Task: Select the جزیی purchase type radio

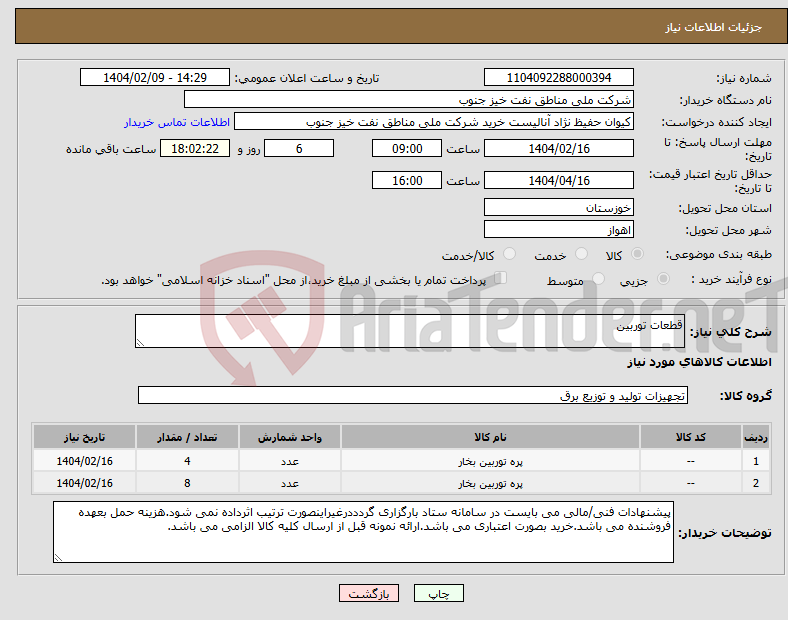Action: (x=663, y=278)
